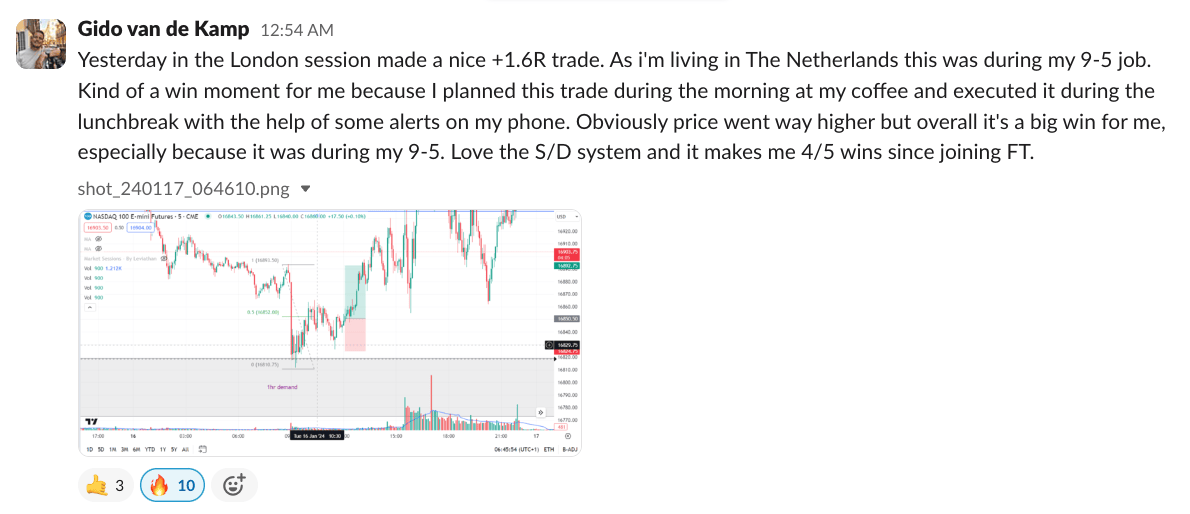Image resolution: width=1190 pixels, height=514 pixels.
Task: Toggle the fire emoji reaction
Action: 172,486
